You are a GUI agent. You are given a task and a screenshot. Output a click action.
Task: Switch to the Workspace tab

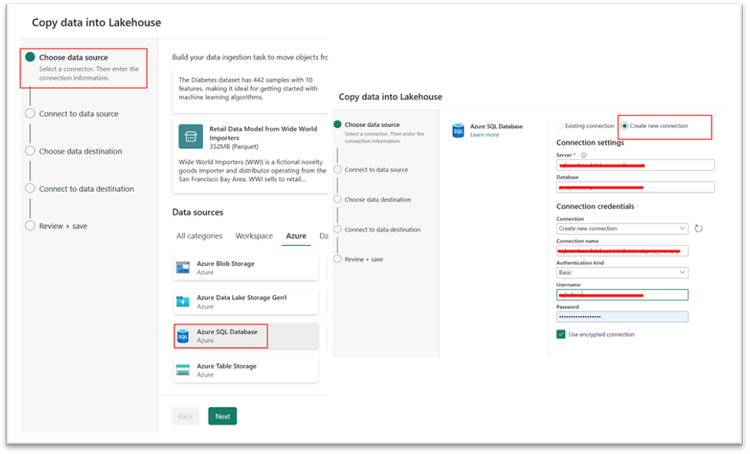pos(254,236)
